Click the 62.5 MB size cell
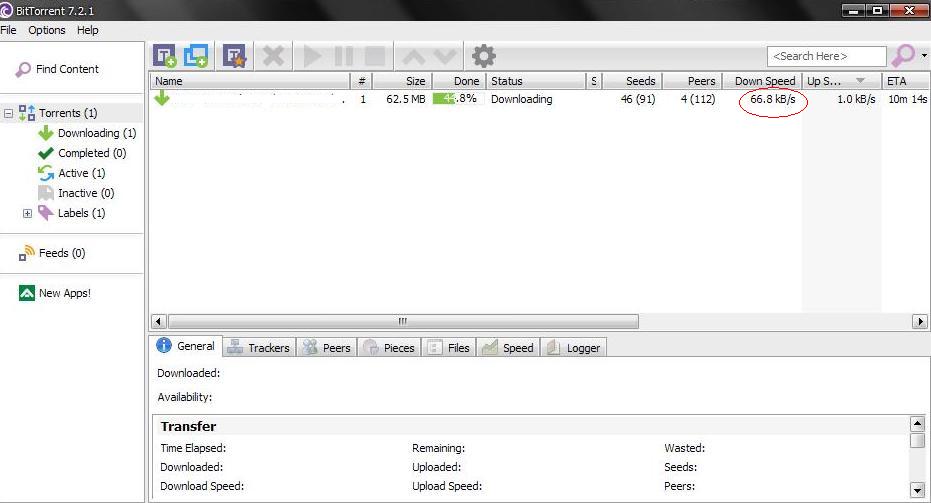Image resolution: width=931 pixels, height=503 pixels. point(406,99)
